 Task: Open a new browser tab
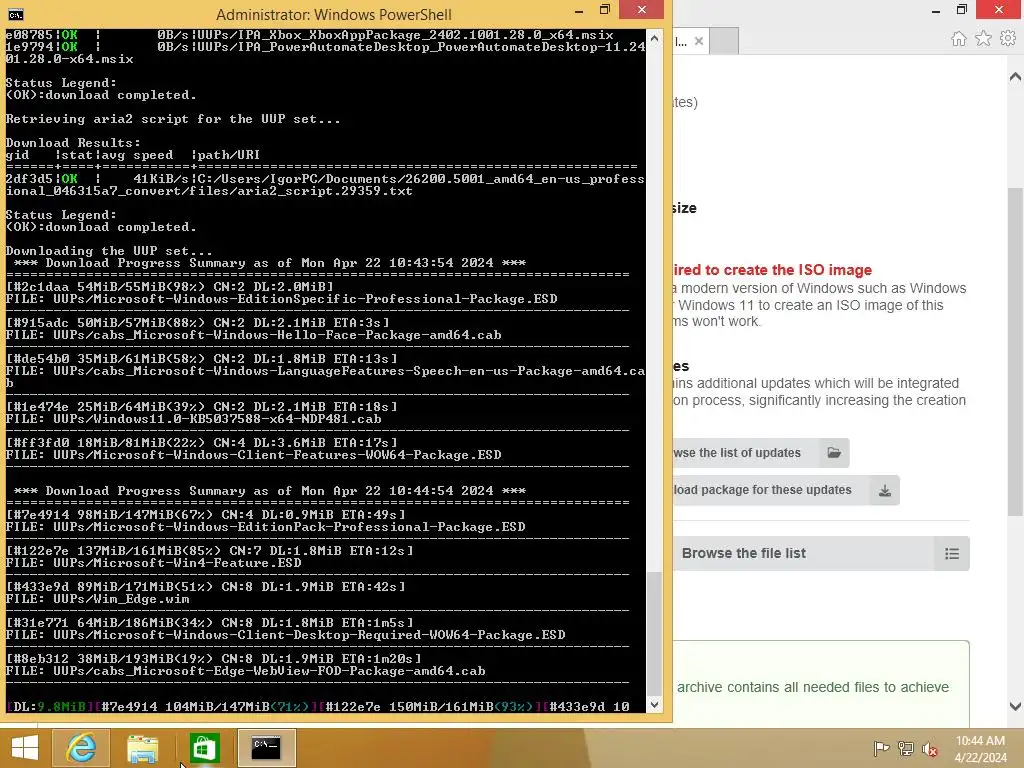point(724,41)
